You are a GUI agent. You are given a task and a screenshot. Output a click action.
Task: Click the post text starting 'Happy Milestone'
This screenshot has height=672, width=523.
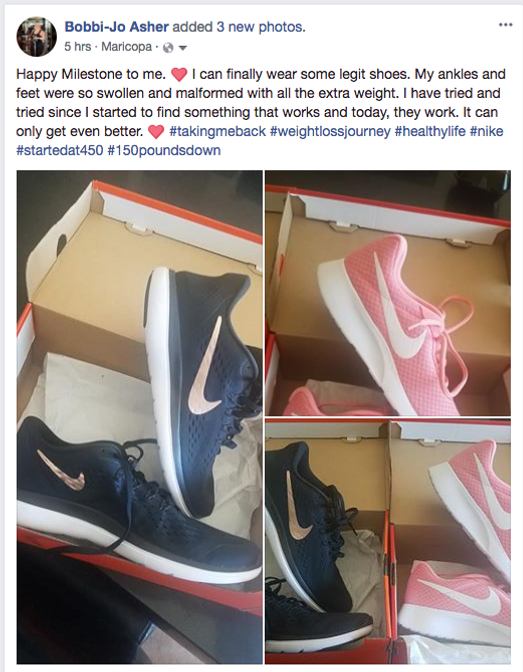(261, 112)
